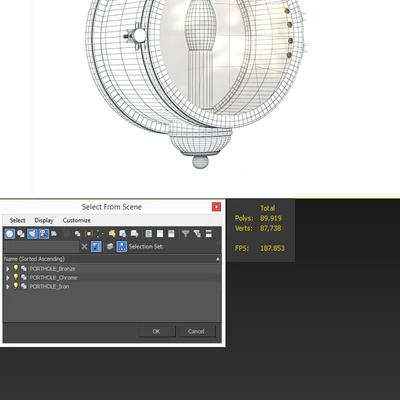This screenshot has height=400, width=400.
Task: Dismiss the dialog with Cancel
Action: [x=196, y=331]
